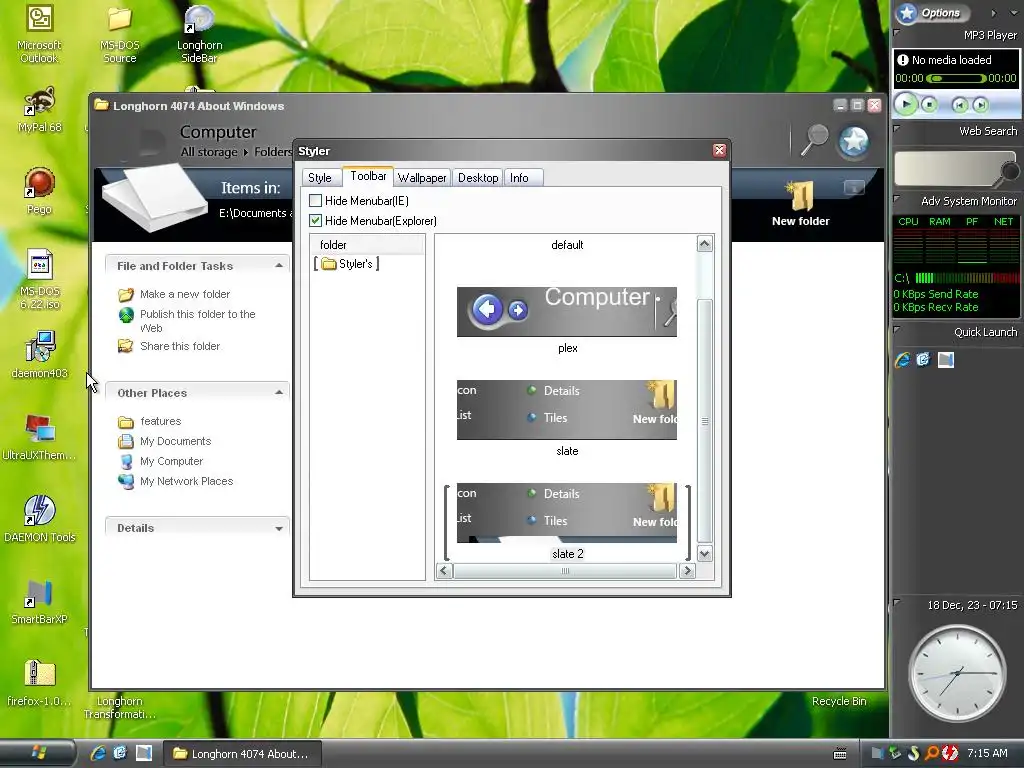
Task: Choose the slate 2 toolbar thumbnail
Action: [x=567, y=513]
